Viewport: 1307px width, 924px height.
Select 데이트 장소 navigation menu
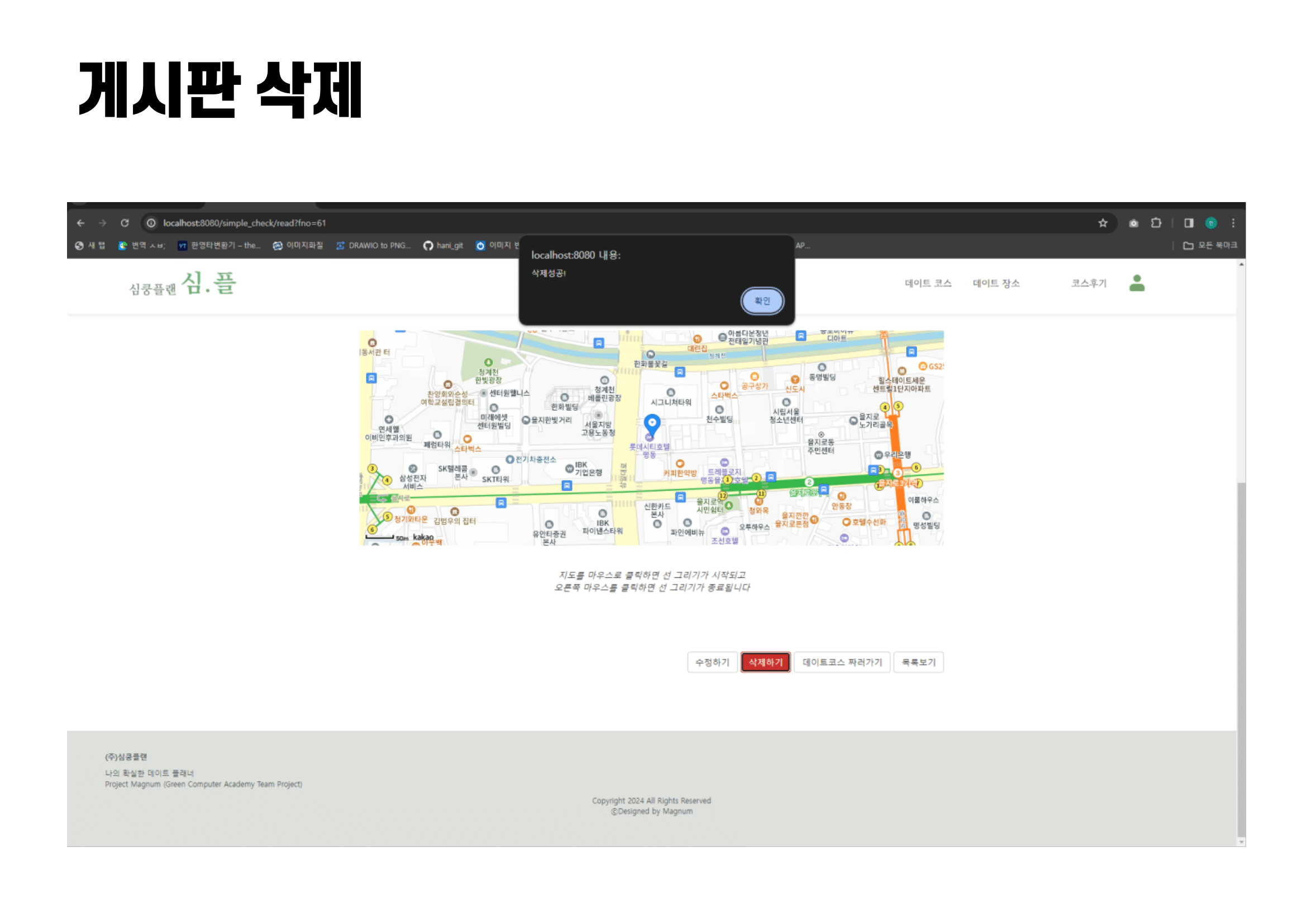tap(996, 284)
